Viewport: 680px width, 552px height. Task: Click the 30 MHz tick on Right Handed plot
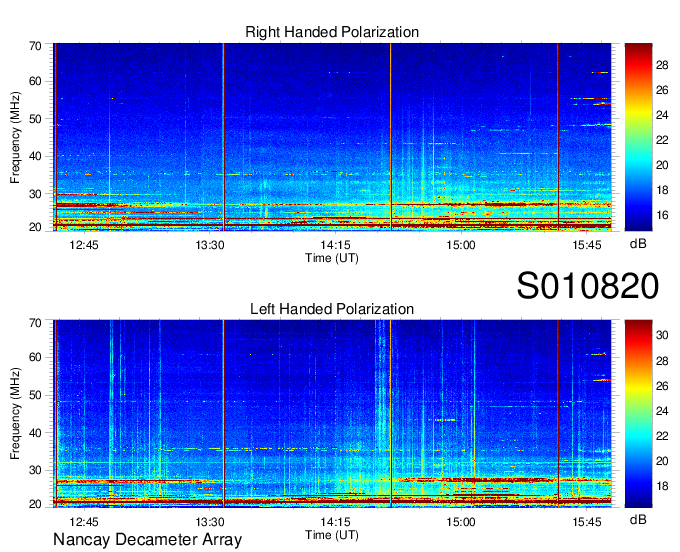click(x=35, y=194)
